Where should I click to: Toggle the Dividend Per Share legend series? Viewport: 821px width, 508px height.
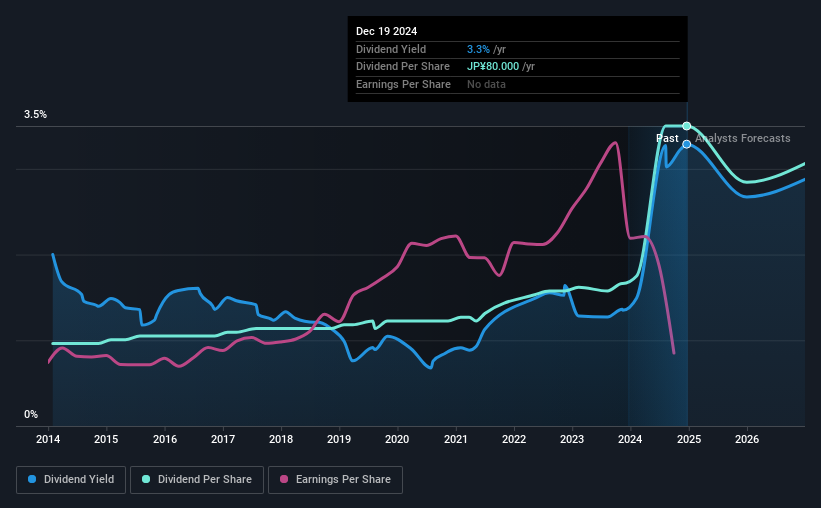[197, 480]
